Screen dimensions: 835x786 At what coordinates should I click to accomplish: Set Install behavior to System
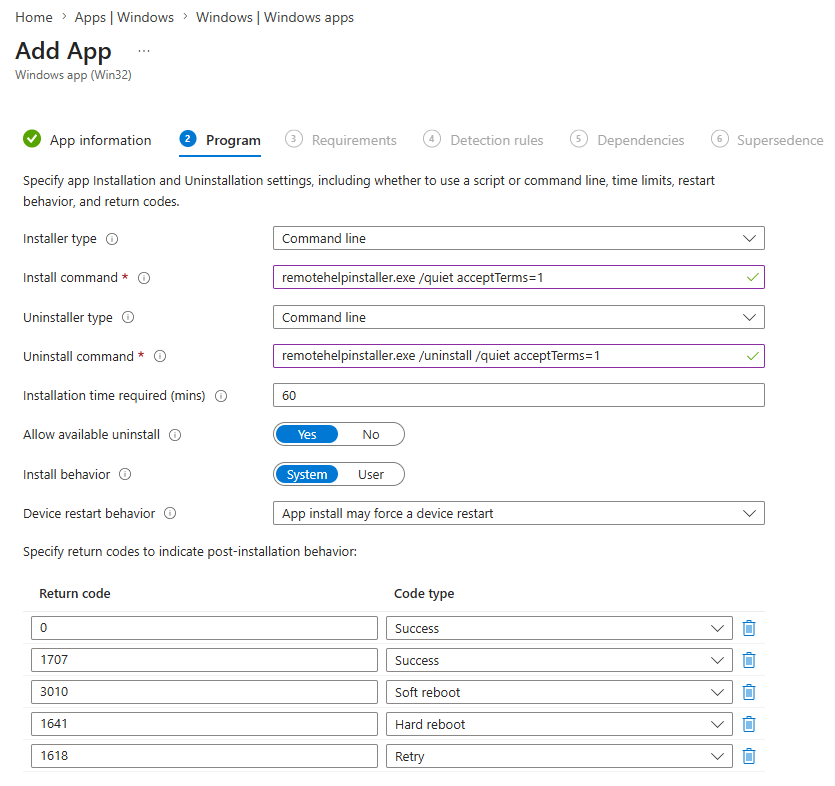point(307,474)
